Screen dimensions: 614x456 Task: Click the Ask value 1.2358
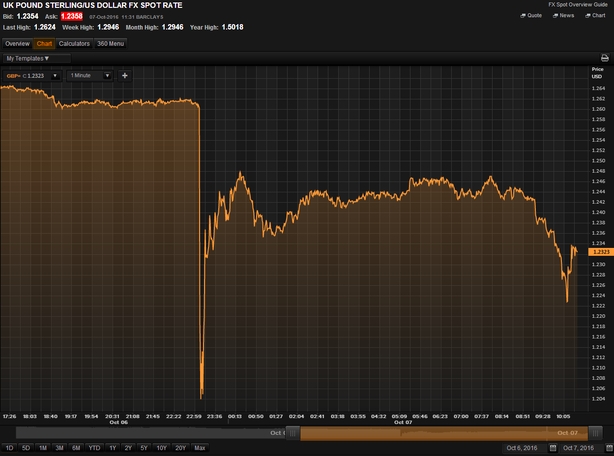72,16
